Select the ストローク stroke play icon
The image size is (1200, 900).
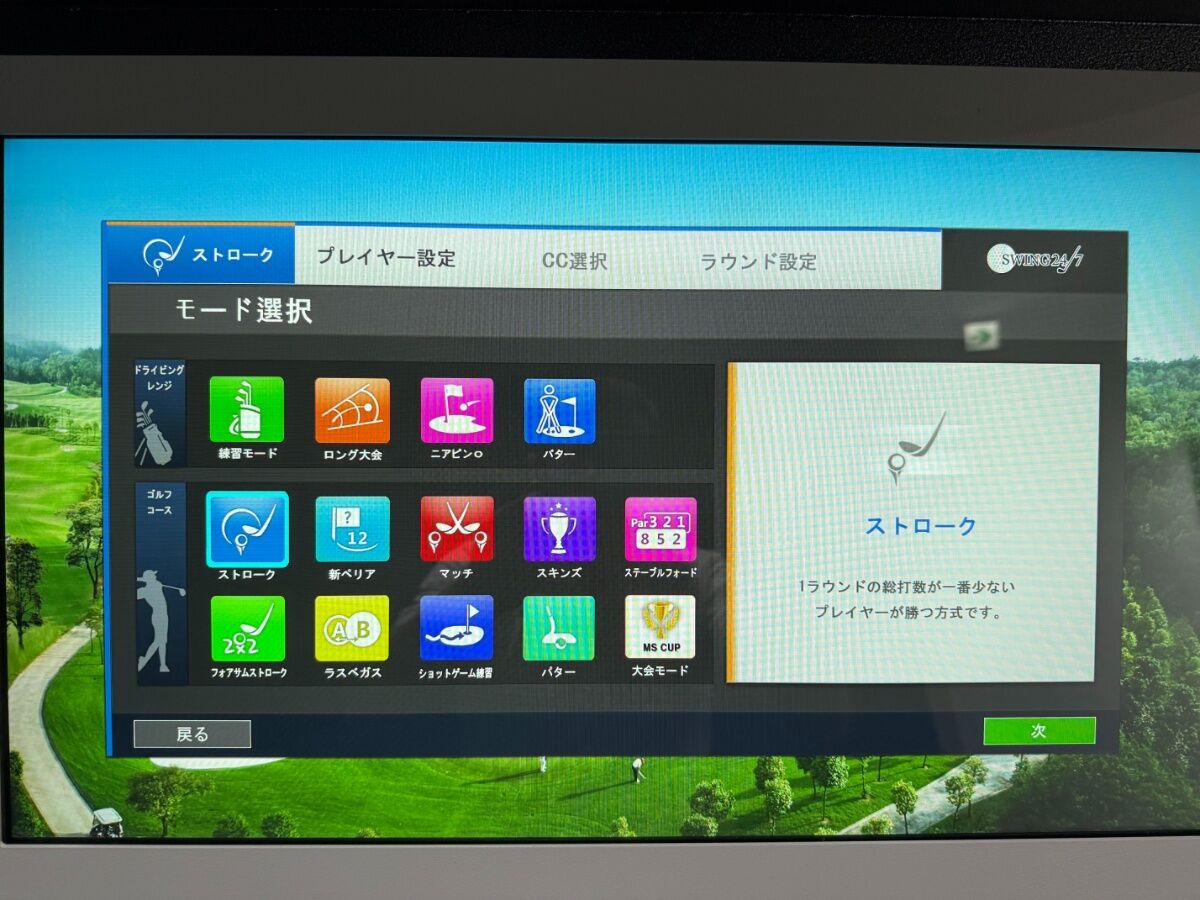[247, 529]
